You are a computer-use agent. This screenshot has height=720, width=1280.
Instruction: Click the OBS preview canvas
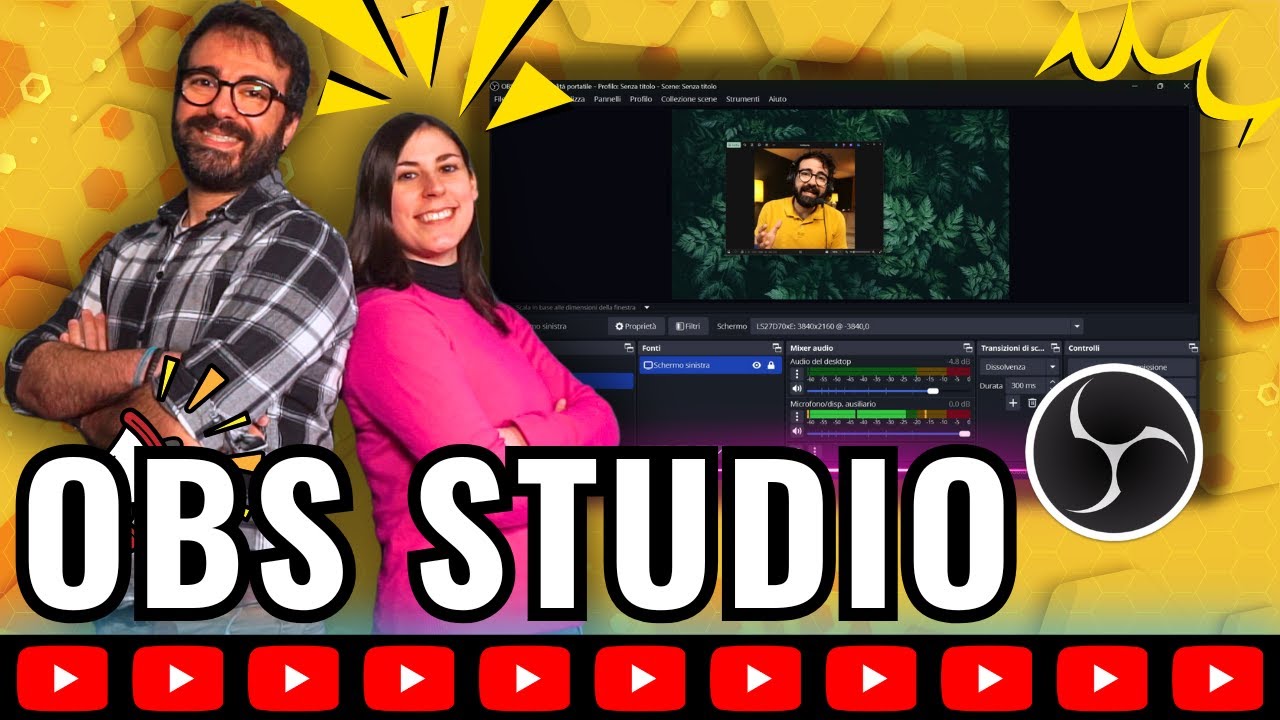click(x=840, y=205)
